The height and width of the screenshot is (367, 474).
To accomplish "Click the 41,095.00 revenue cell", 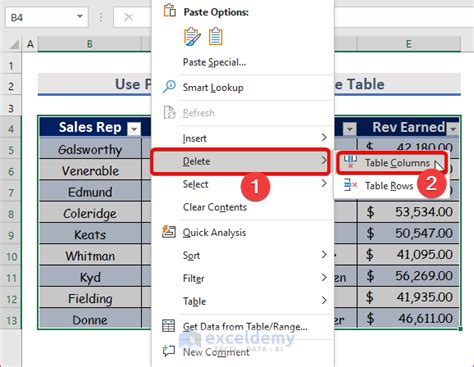I will click(x=409, y=255).
